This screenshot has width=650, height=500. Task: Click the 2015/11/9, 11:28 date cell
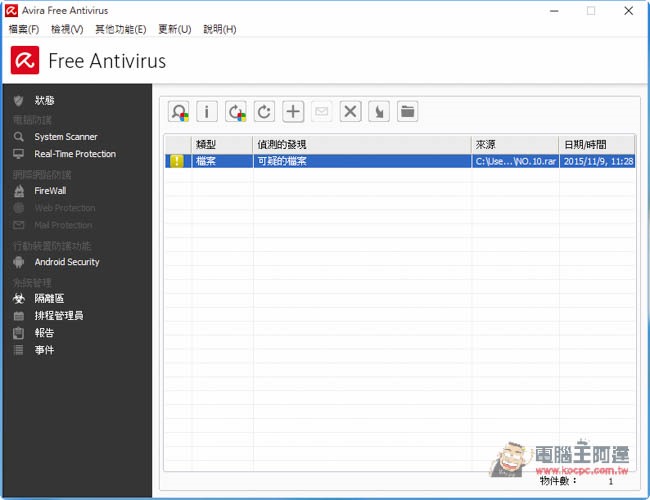pyautogui.click(x=597, y=161)
